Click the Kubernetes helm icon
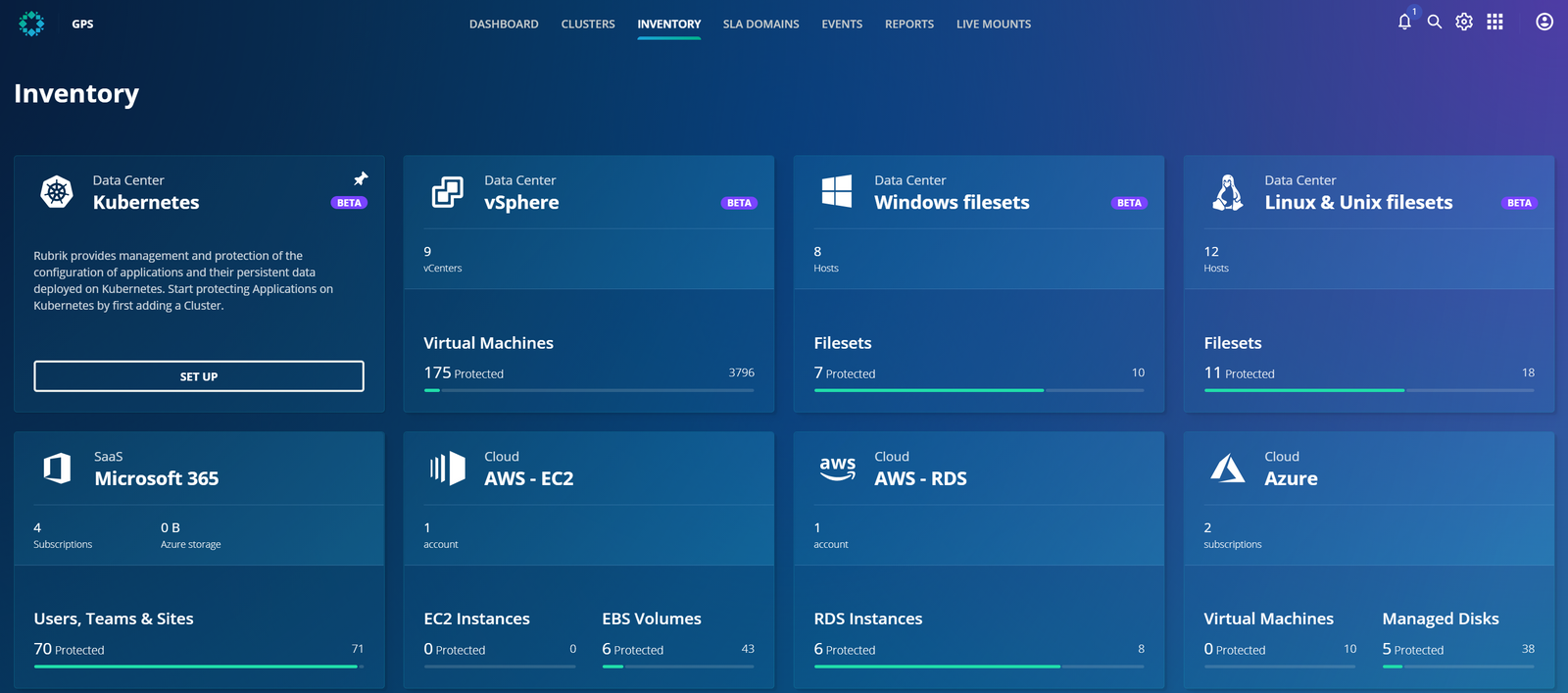 [57, 191]
